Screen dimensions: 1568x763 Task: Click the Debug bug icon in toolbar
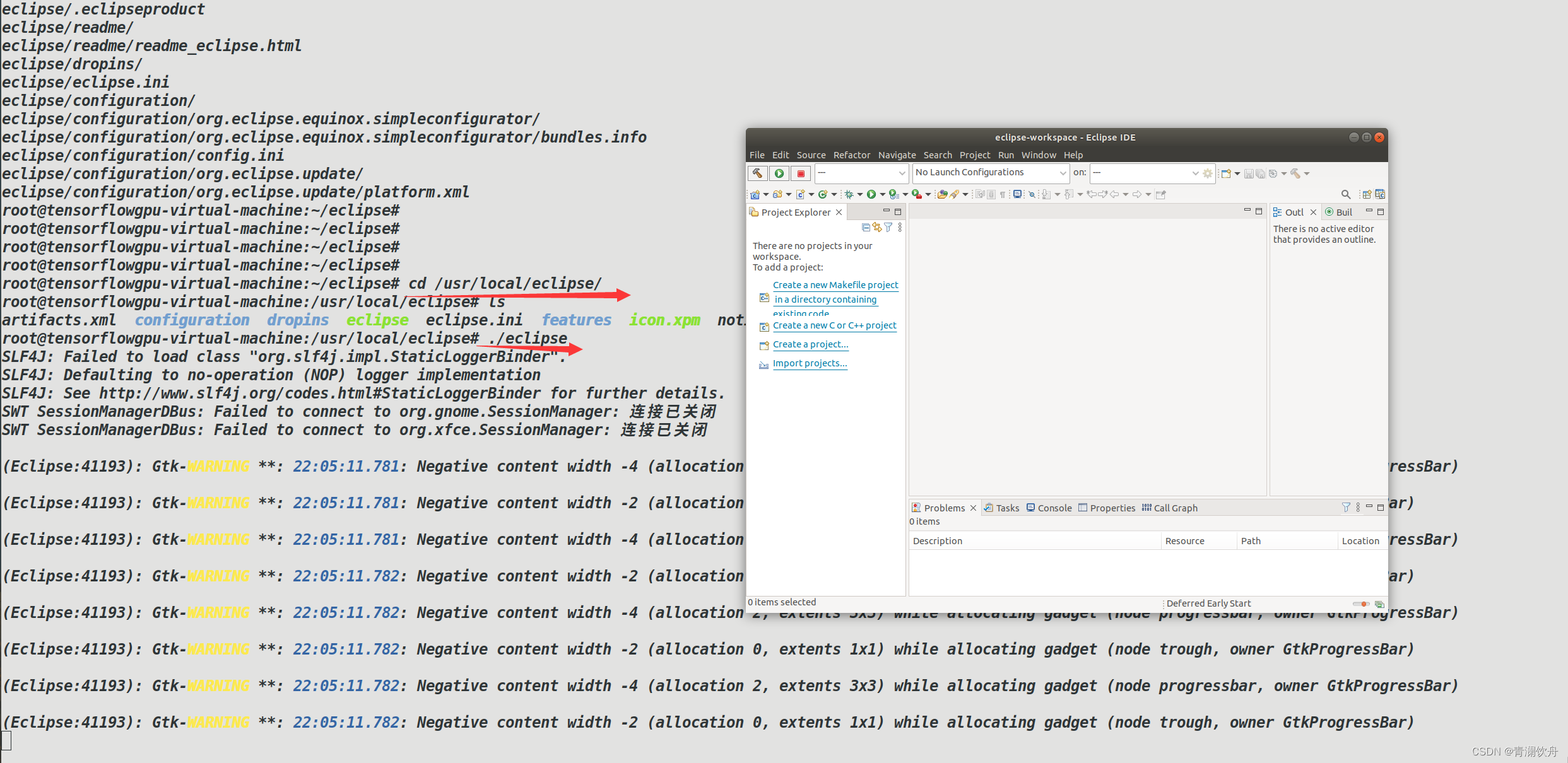pyautogui.click(x=849, y=194)
